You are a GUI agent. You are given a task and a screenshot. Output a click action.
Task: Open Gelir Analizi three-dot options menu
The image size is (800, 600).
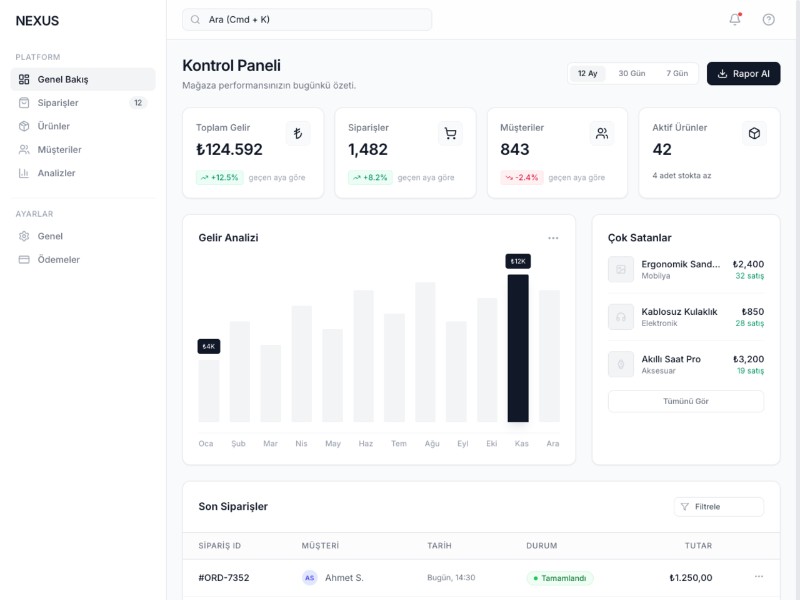(553, 238)
